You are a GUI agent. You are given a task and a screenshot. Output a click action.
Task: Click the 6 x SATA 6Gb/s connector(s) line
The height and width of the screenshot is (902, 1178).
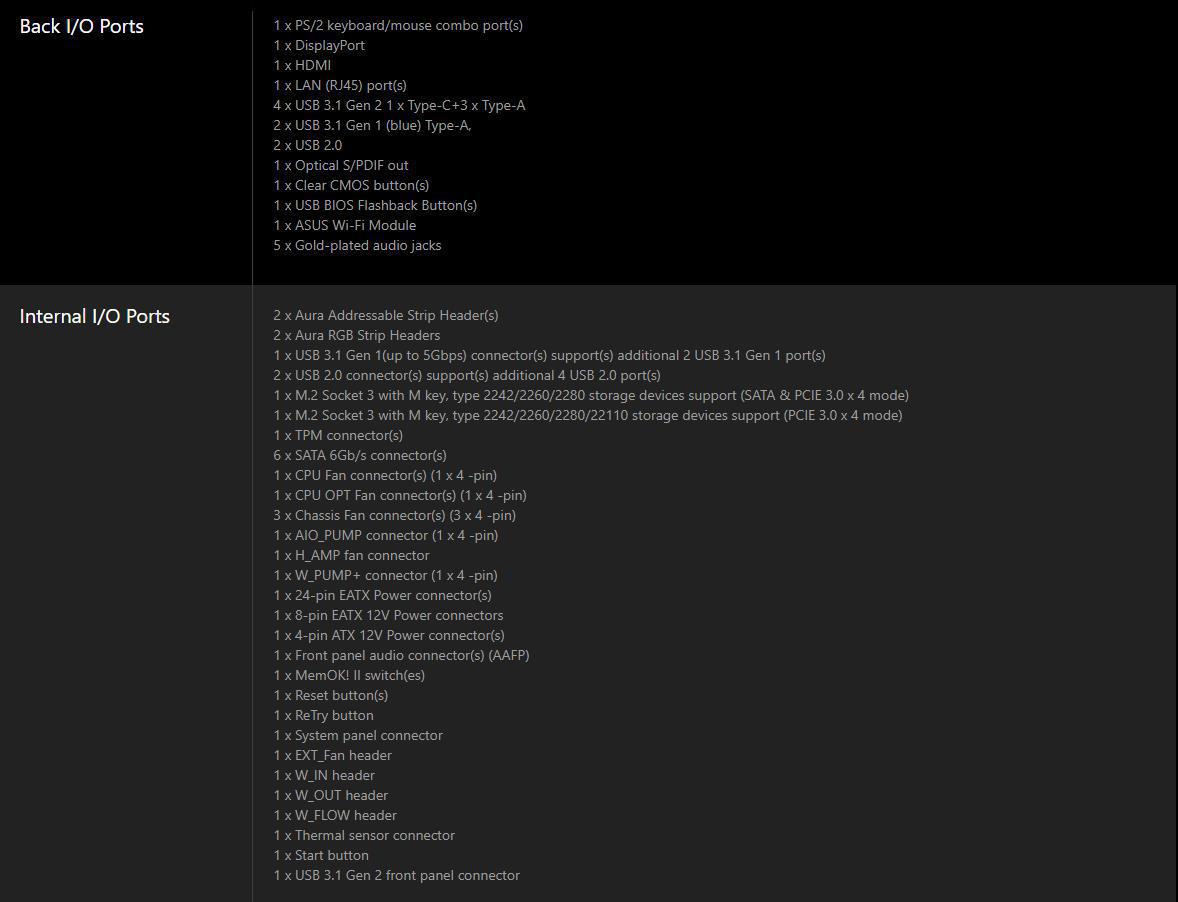(x=360, y=455)
